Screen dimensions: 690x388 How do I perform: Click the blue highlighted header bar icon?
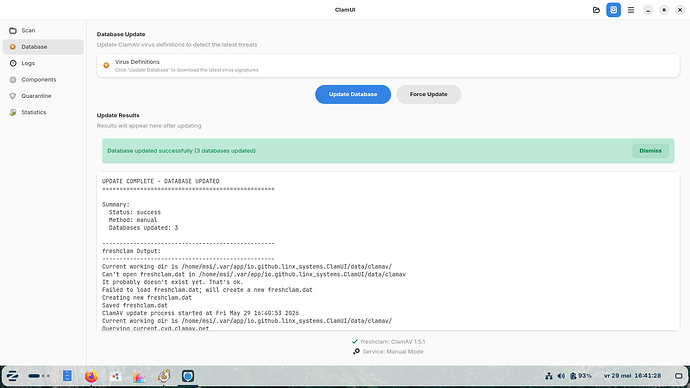[613, 10]
